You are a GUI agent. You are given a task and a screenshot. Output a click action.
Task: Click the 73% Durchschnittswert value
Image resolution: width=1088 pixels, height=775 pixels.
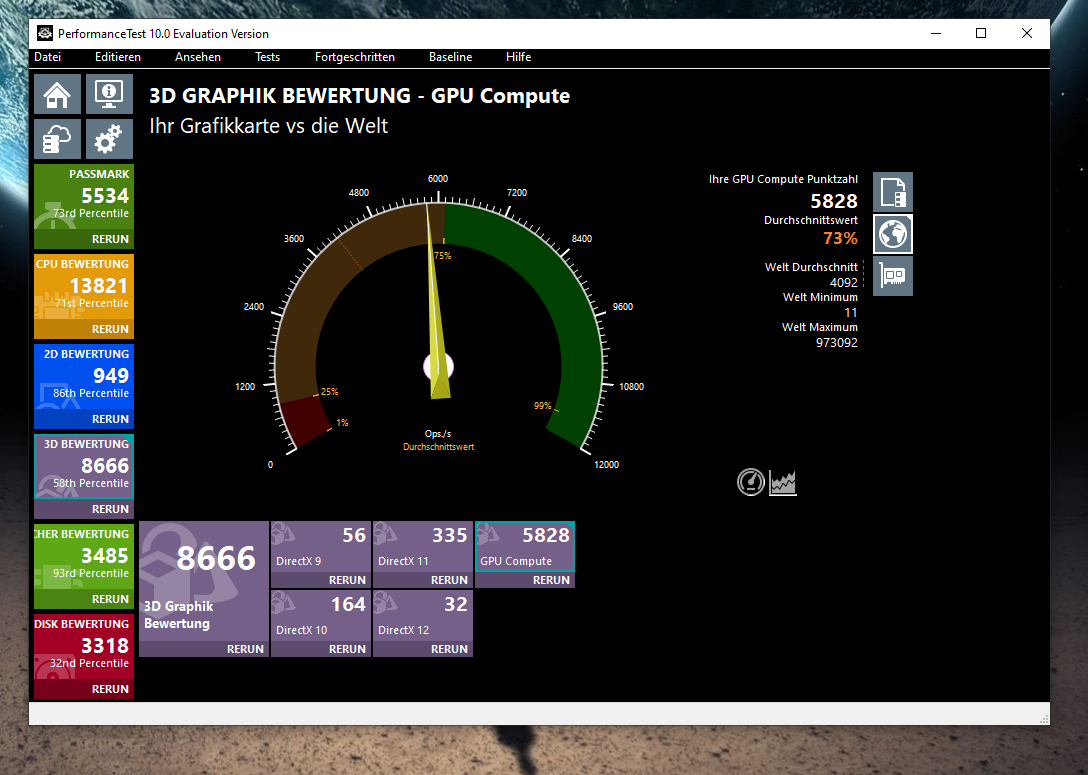point(840,238)
